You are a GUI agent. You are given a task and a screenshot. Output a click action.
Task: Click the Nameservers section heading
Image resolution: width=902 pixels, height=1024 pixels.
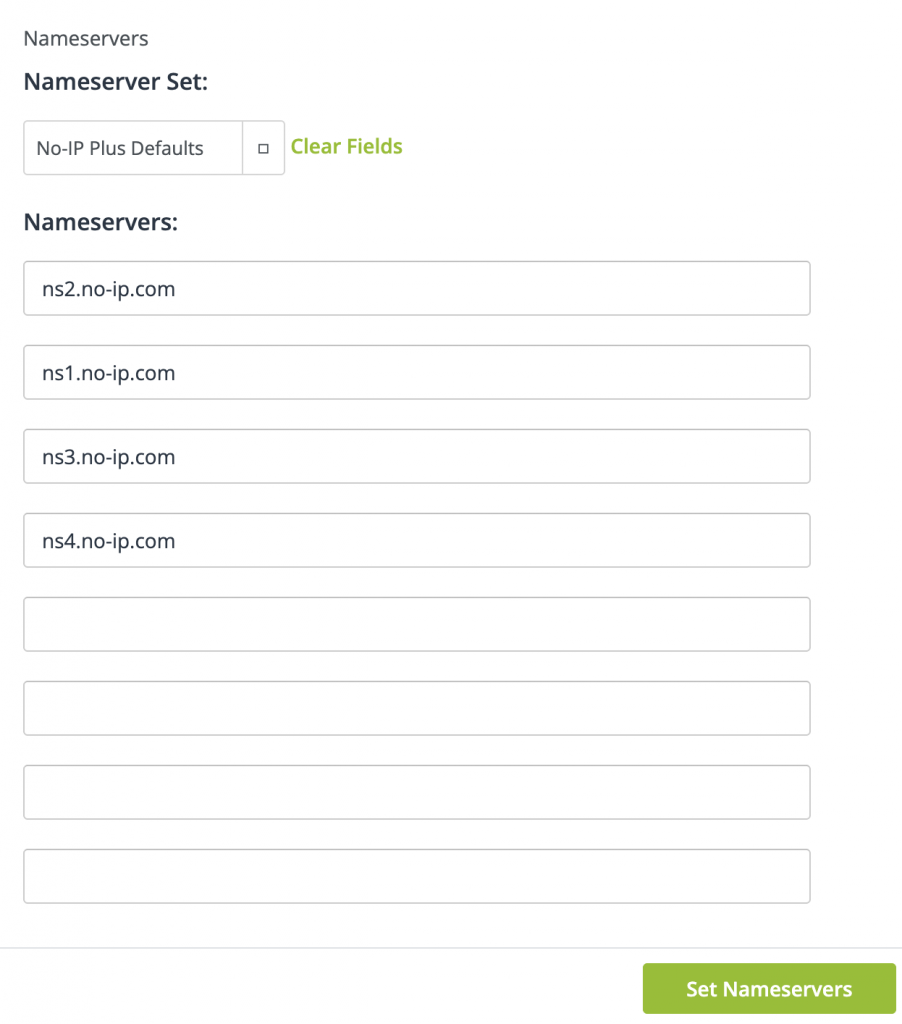point(100,222)
